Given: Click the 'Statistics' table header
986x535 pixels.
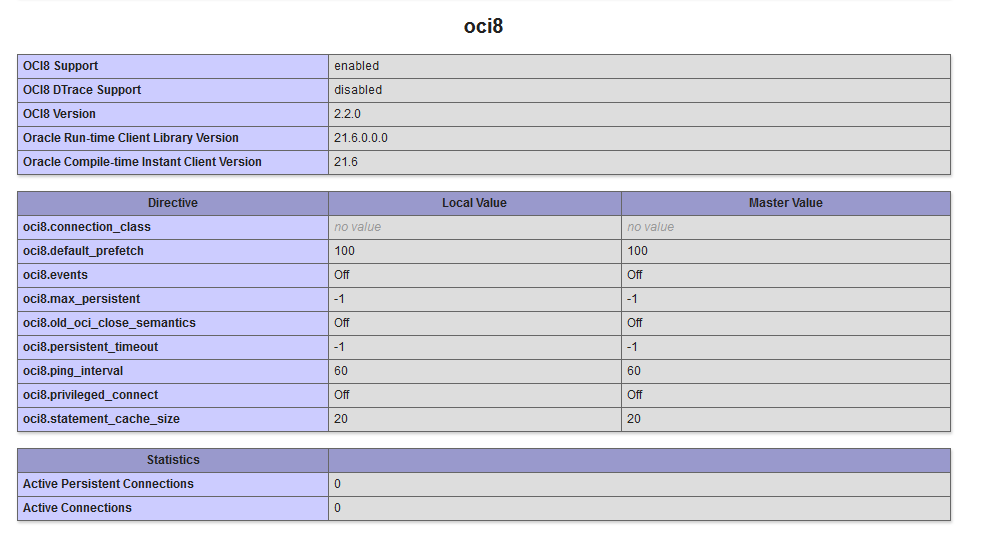Looking at the screenshot, I should pyautogui.click(x=173, y=460).
